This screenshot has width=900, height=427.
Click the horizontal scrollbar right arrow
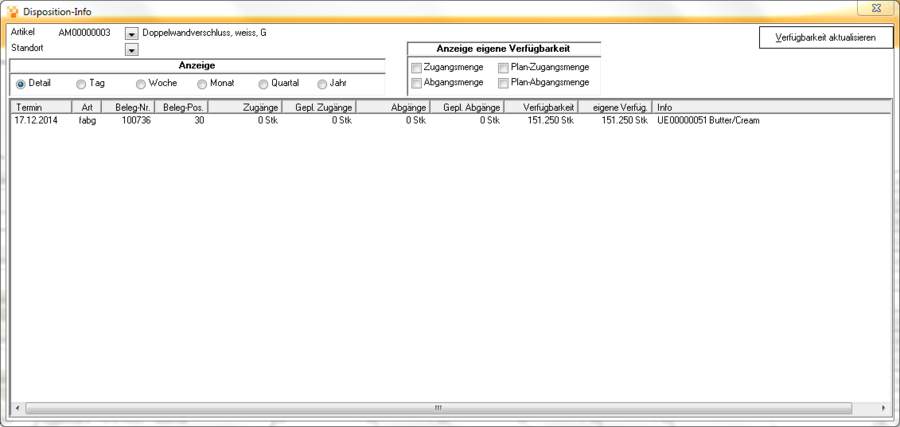(884, 407)
